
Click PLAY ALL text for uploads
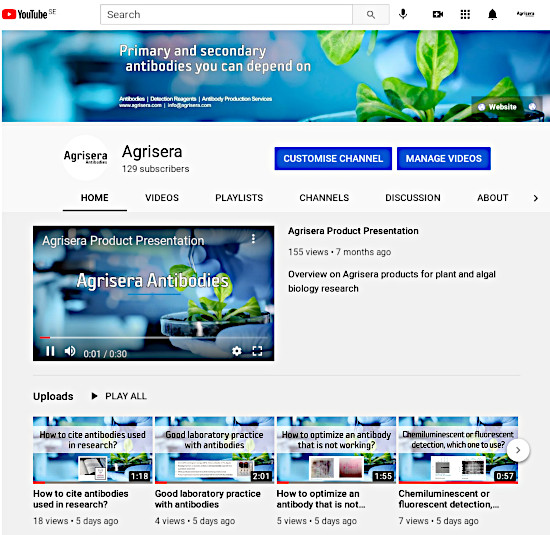(126, 396)
